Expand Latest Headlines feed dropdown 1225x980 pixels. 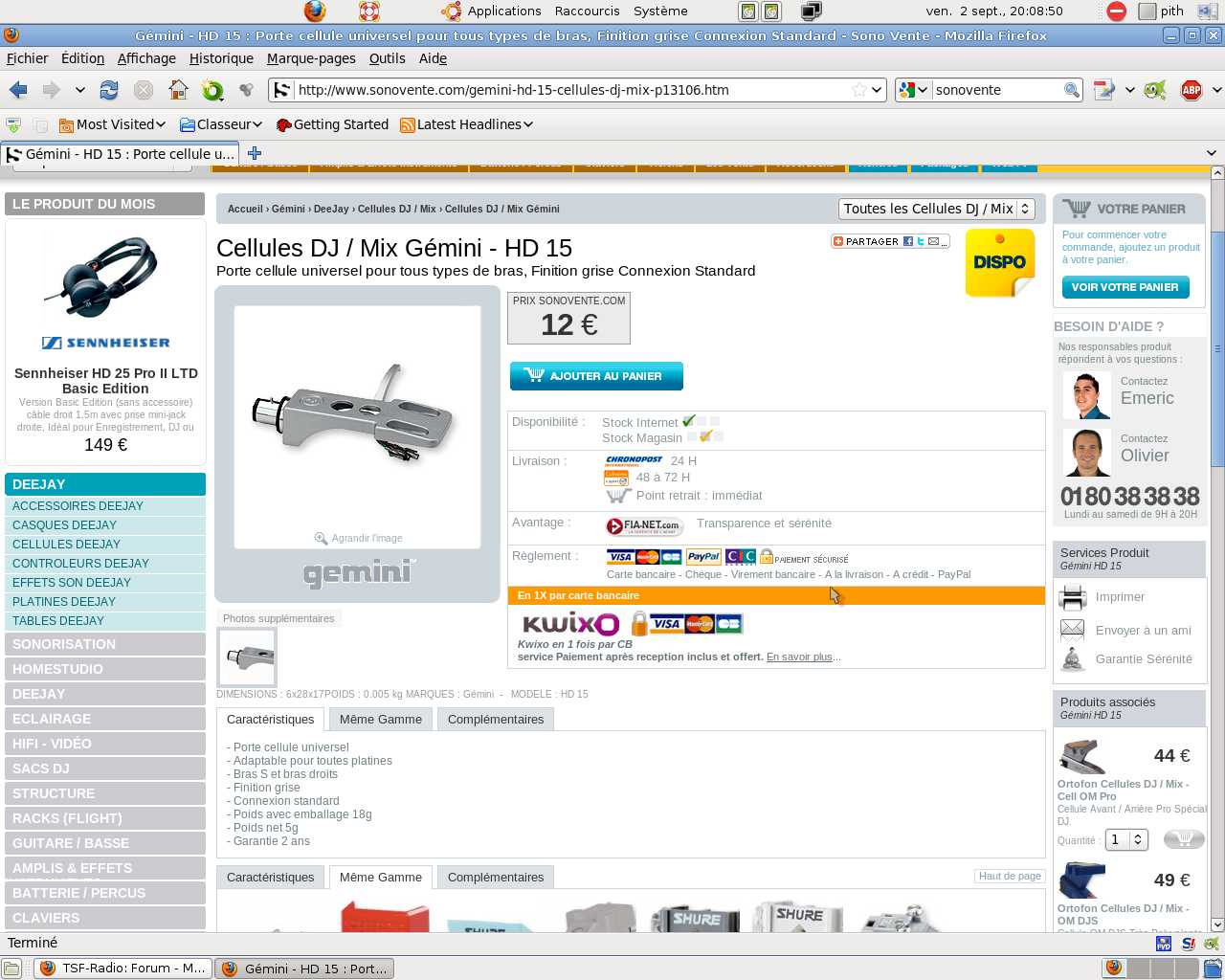pyautogui.click(x=466, y=124)
